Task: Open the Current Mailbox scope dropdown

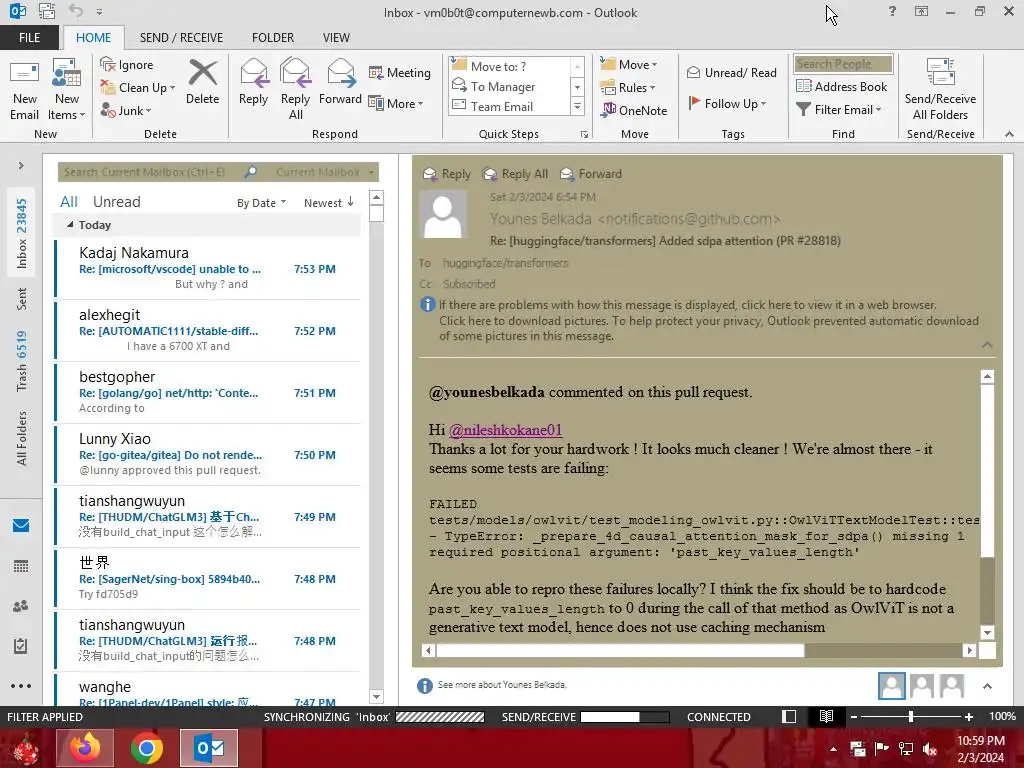Action: pos(325,172)
